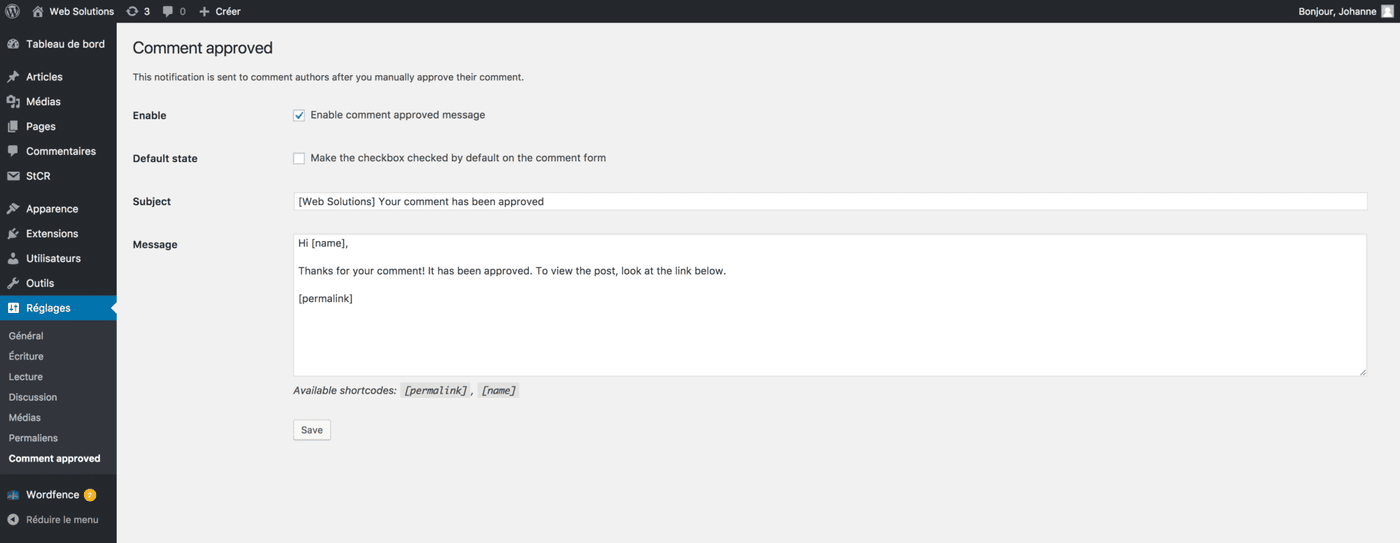Open the Bonjour, Johanne account menu
The height and width of the screenshot is (543, 1400).
coord(1345,12)
